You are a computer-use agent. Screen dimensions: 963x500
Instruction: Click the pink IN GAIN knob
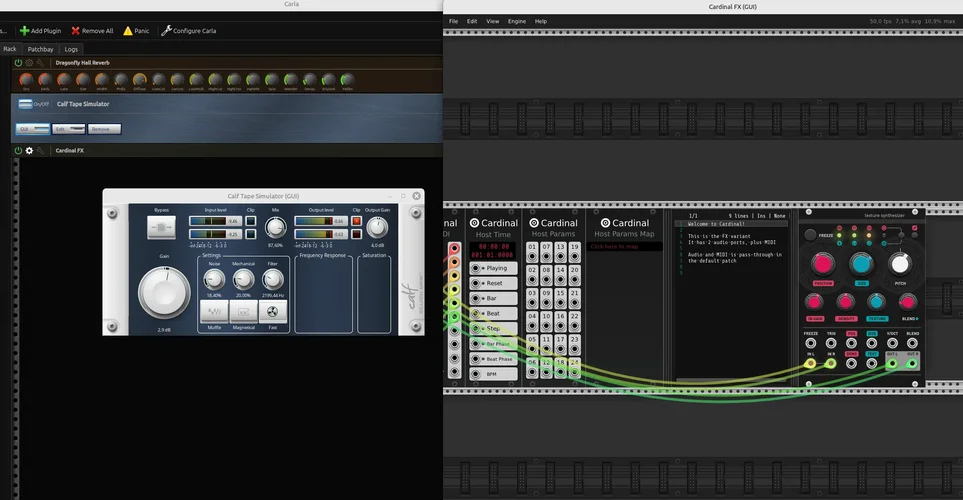814,302
